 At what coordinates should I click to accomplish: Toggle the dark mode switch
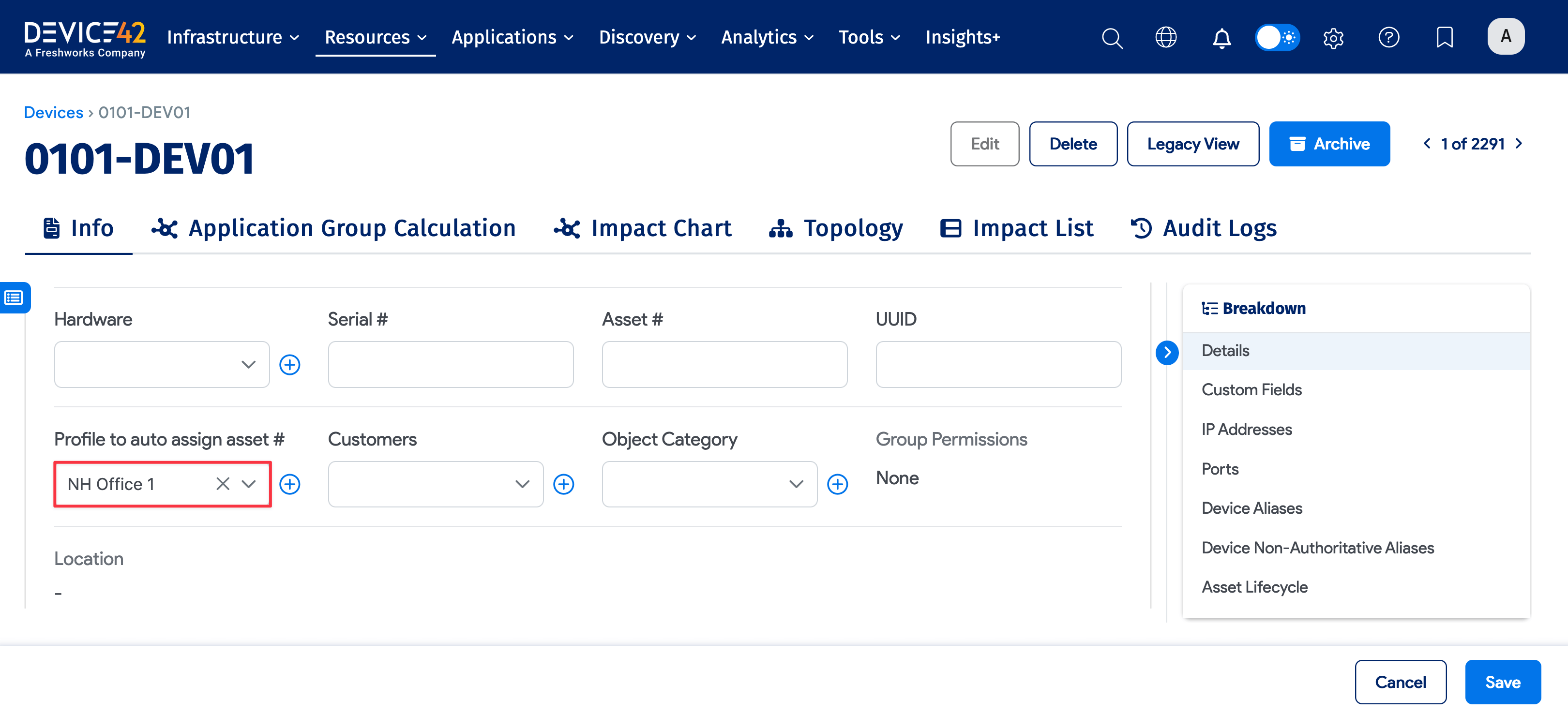[x=1277, y=37]
